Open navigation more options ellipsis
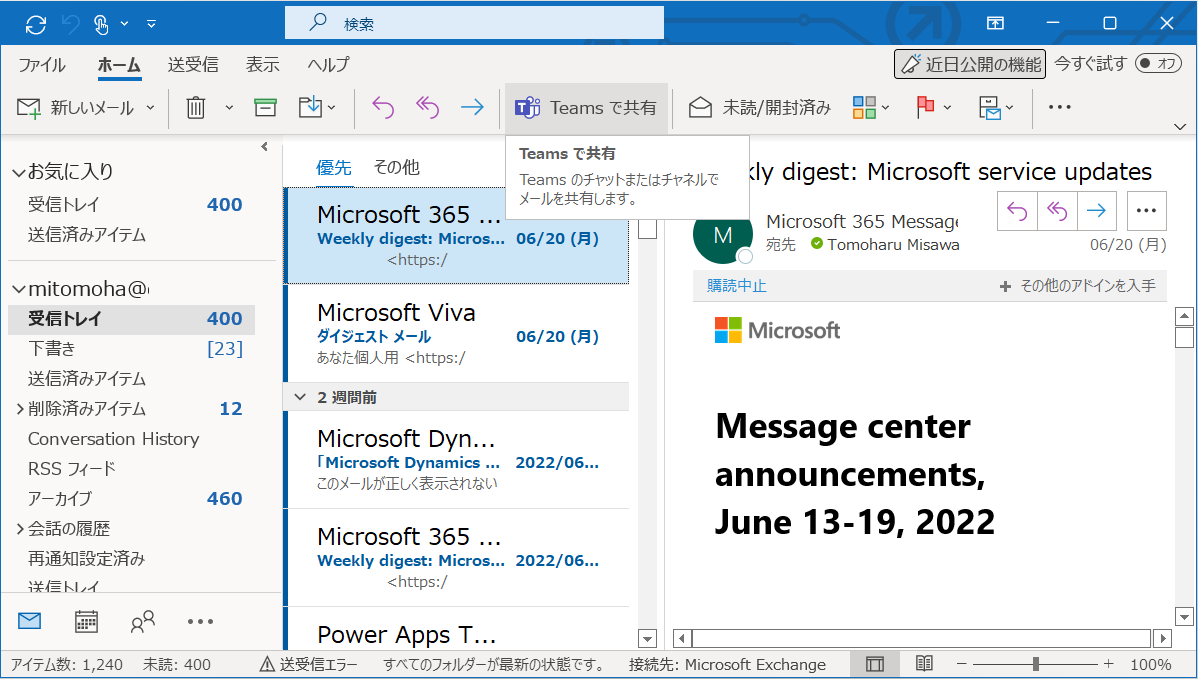 200,622
